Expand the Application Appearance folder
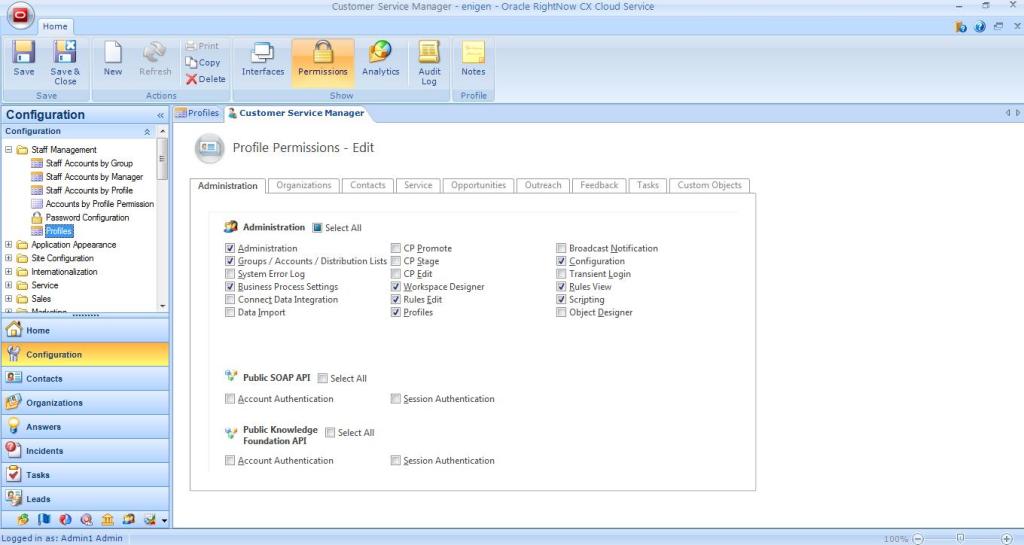Image resolution: width=1024 pixels, height=545 pixels. (9, 245)
